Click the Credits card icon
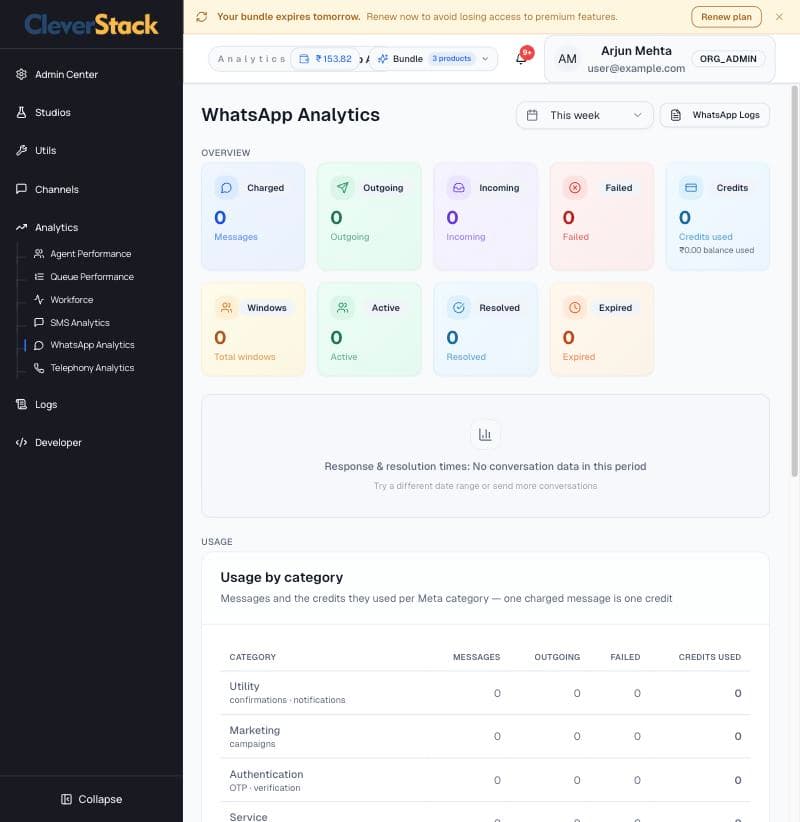This screenshot has width=800, height=822. (x=691, y=188)
